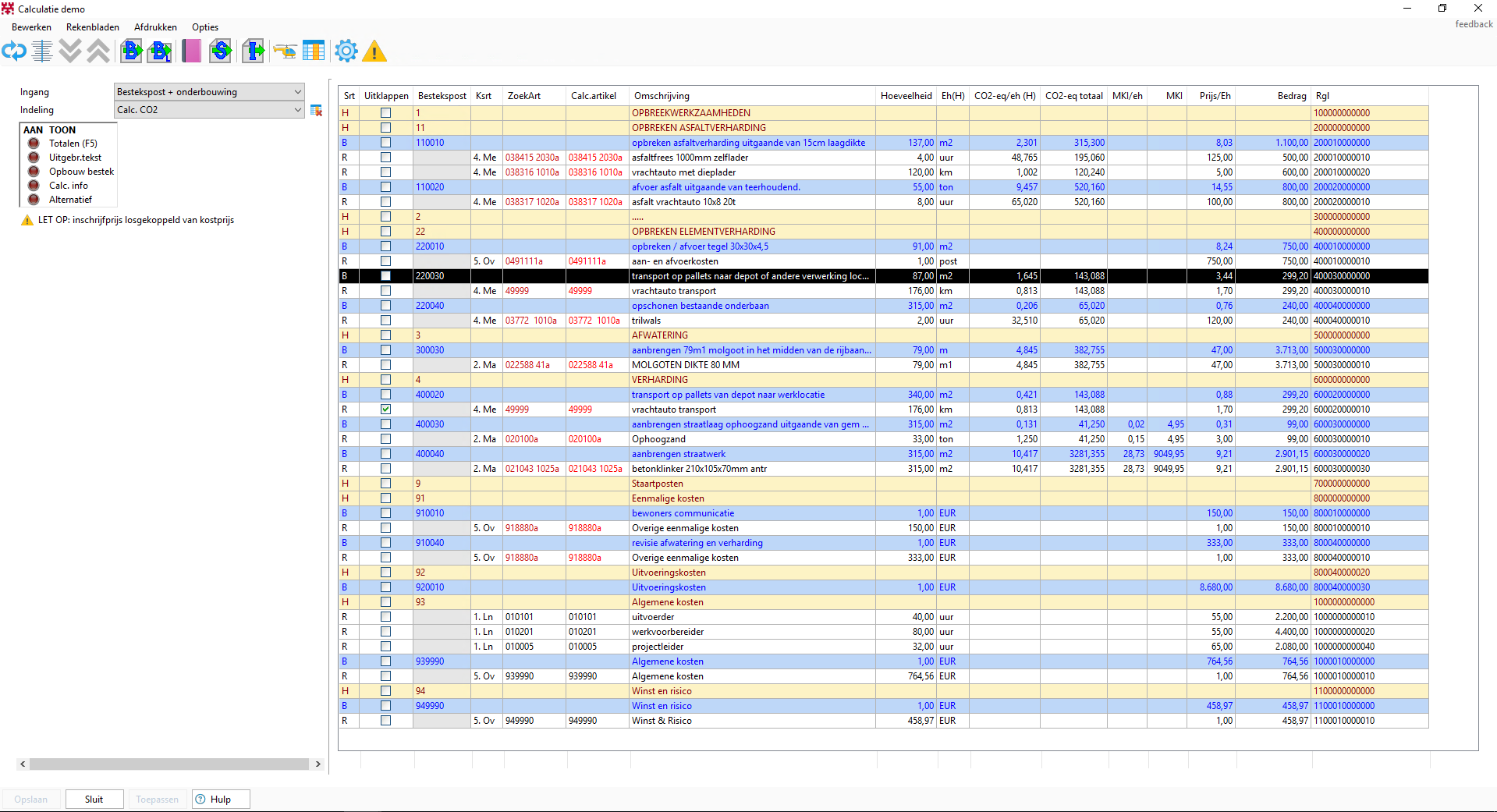This screenshot has width=1497, height=812.
Task: Toggle the Opbouw bestek red indicator
Action: tap(34, 172)
